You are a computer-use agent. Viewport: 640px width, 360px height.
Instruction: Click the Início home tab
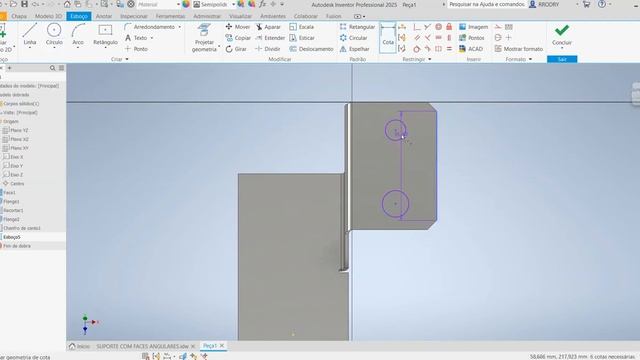80,346
